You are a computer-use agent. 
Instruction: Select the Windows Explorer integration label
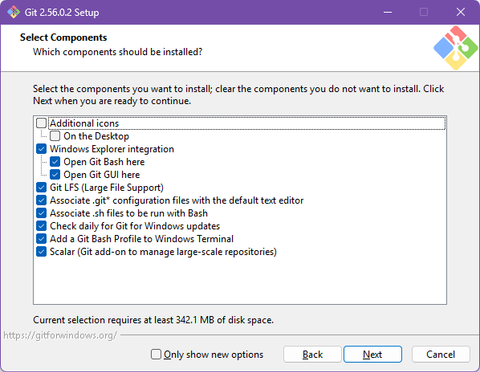112,149
